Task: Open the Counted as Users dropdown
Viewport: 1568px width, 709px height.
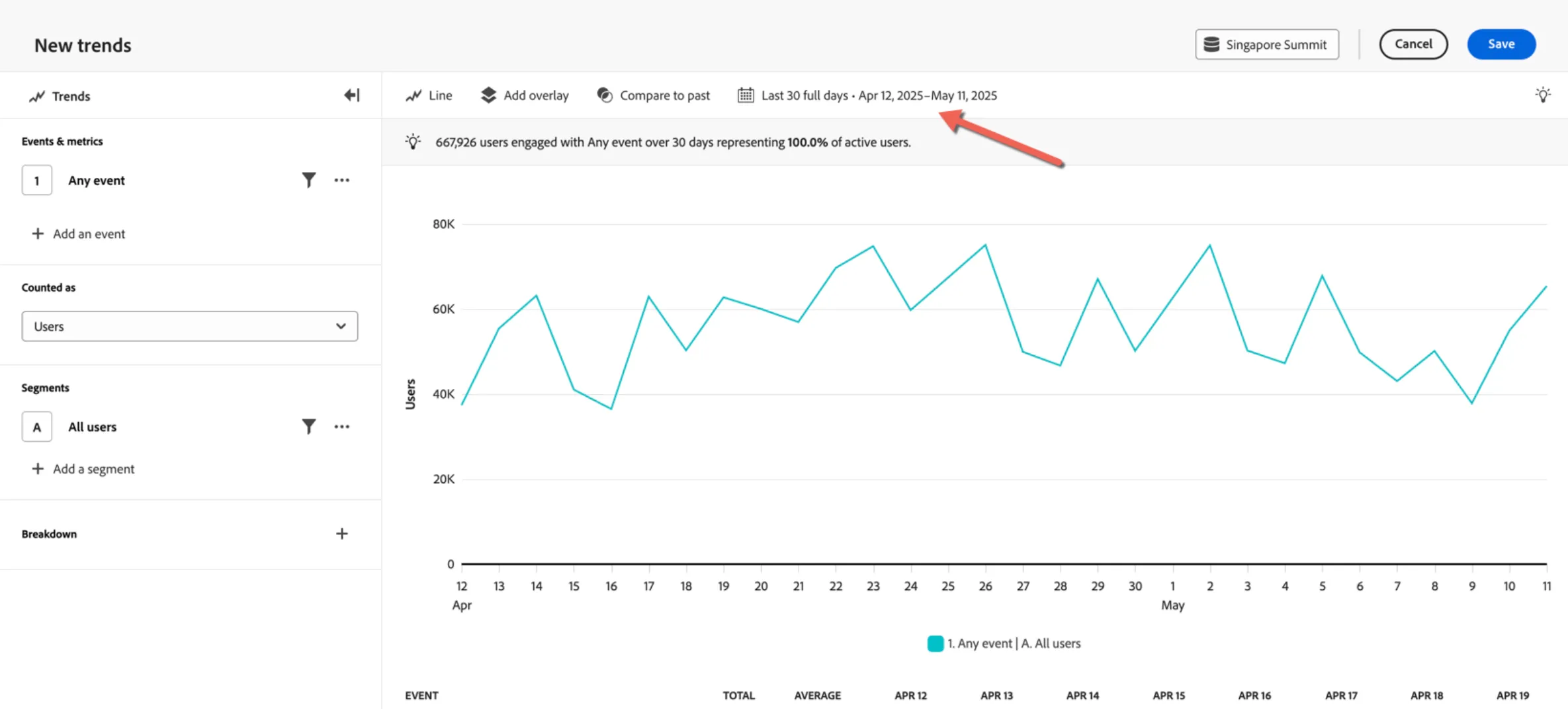Action: [x=190, y=326]
